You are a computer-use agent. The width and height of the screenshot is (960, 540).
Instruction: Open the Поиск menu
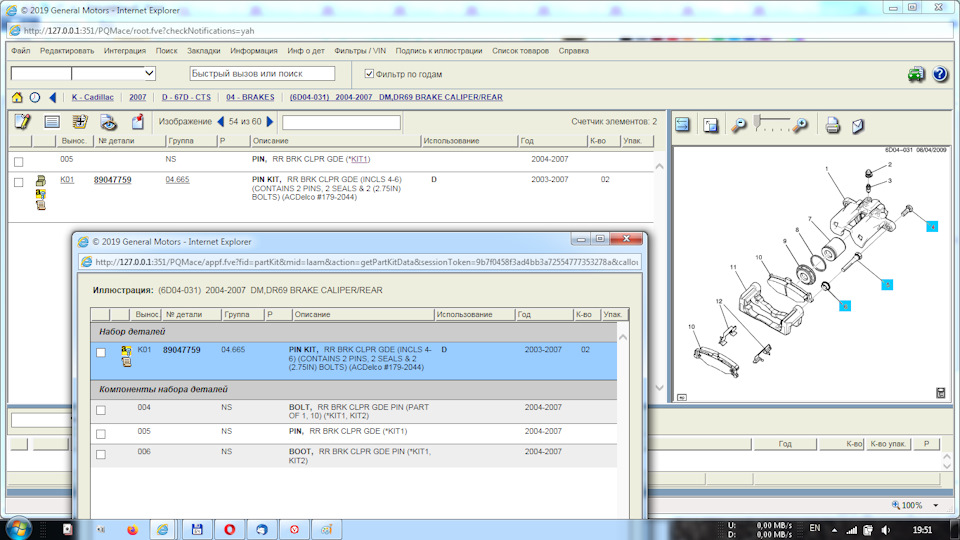166,51
